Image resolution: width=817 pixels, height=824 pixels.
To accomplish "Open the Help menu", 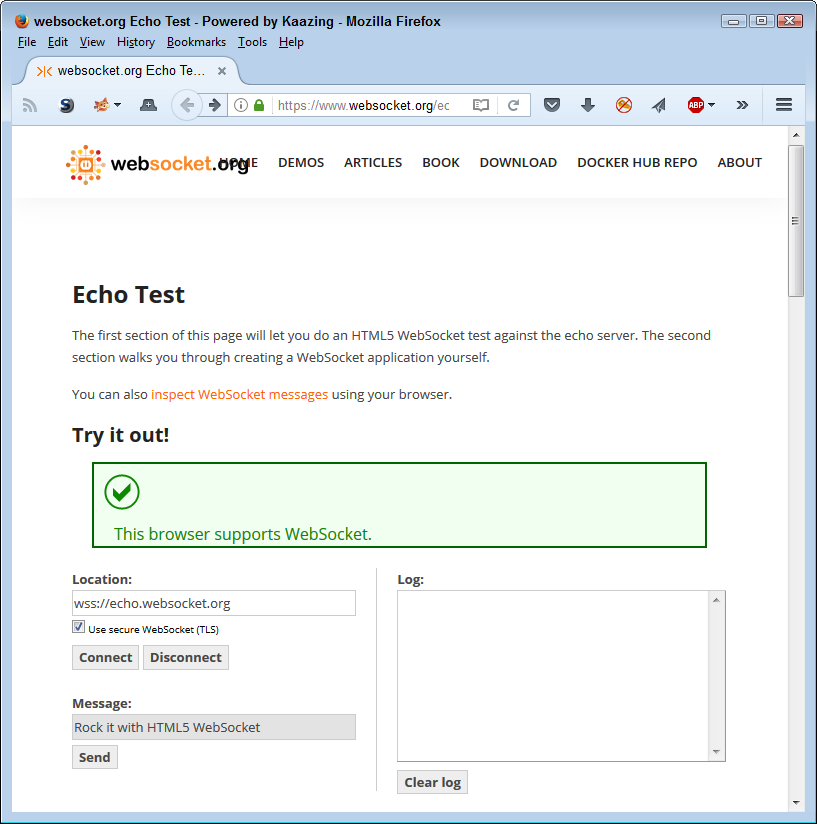I will pyautogui.click(x=291, y=42).
